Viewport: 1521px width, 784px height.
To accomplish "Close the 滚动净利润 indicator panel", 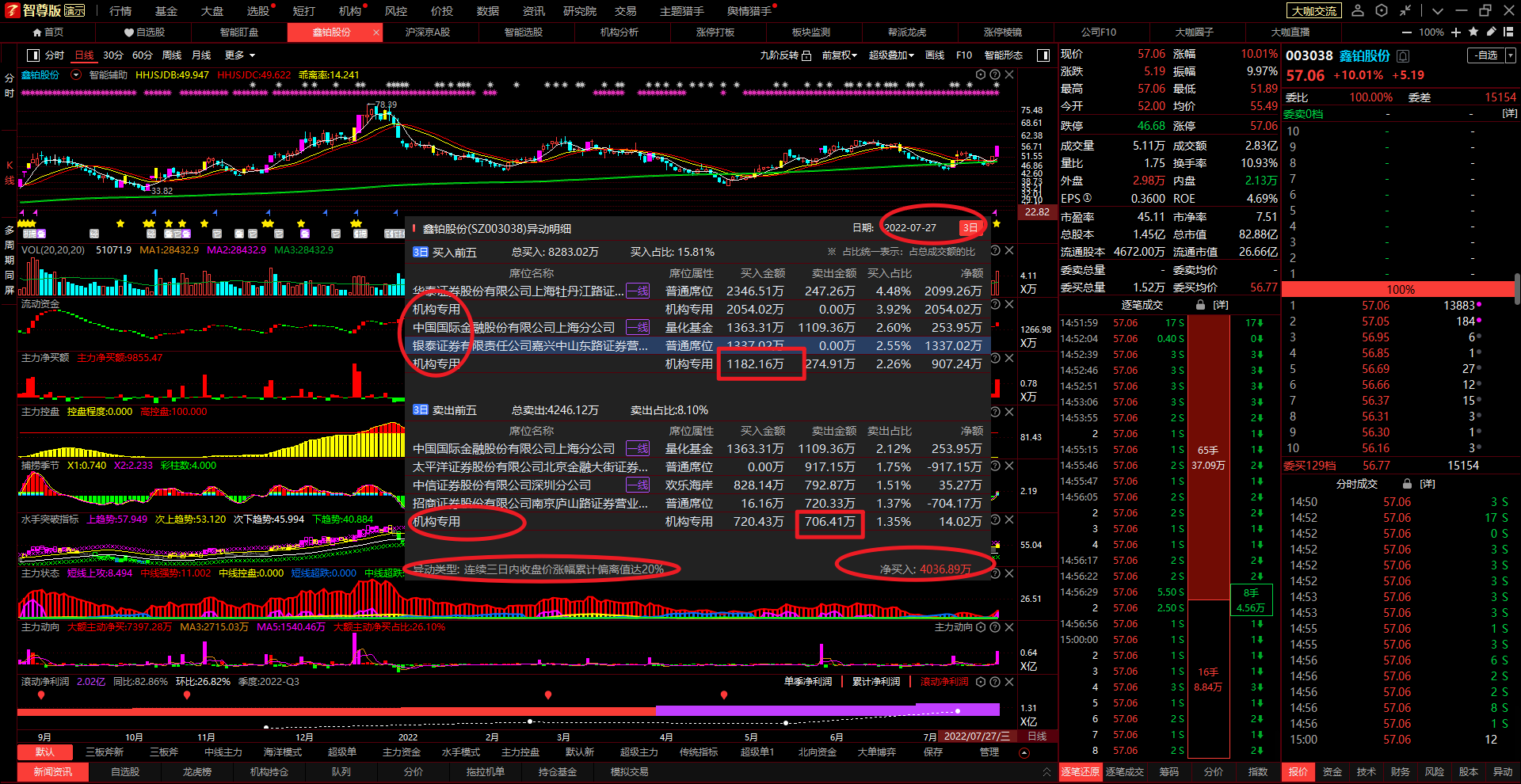I will 1009,682.
